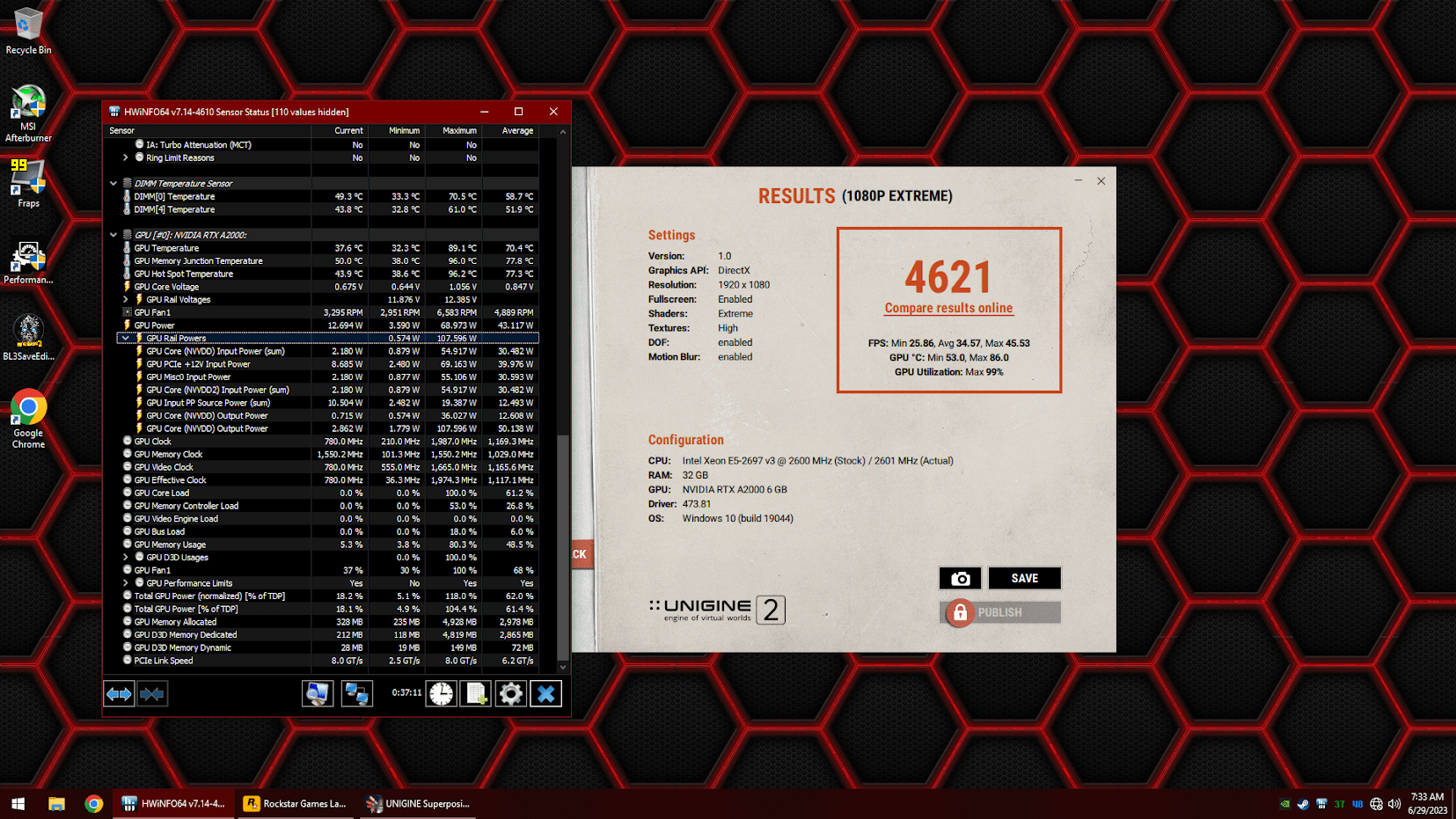This screenshot has height=819, width=1456.
Task: Open the BL3SaveEditor desktop icon
Action: pos(28,338)
